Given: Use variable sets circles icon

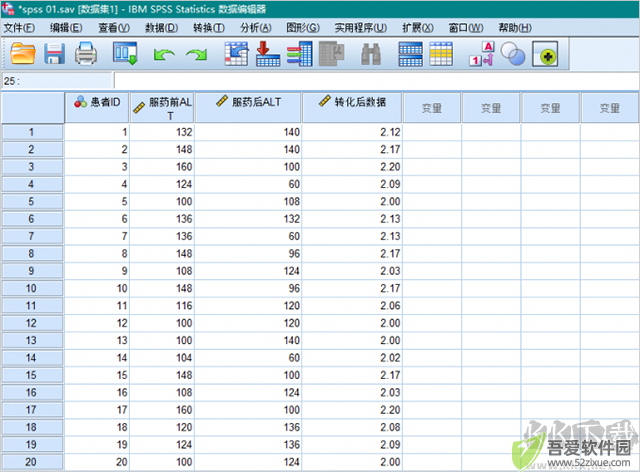Looking at the screenshot, I should 513,54.
